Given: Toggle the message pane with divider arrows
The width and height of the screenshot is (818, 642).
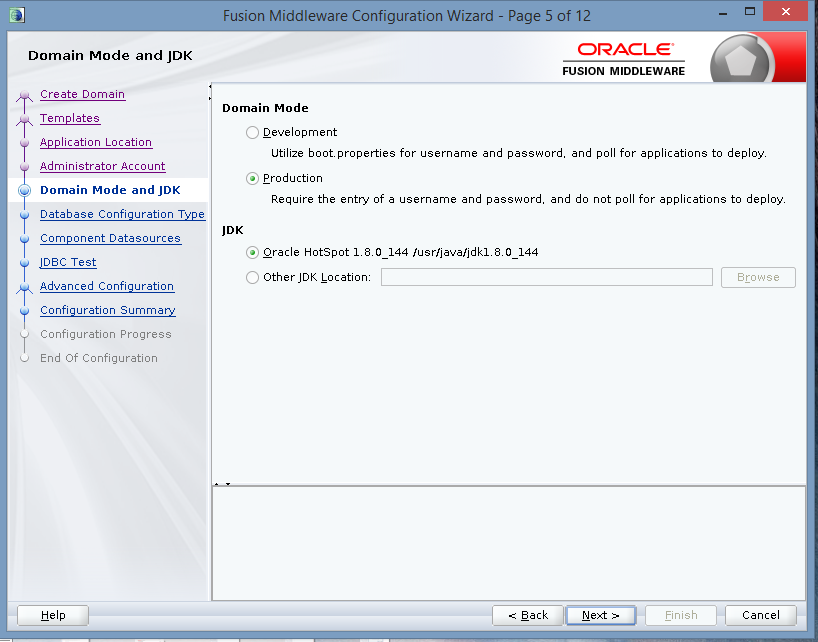Looking at the screenshot, I should (x=222, y=484).
